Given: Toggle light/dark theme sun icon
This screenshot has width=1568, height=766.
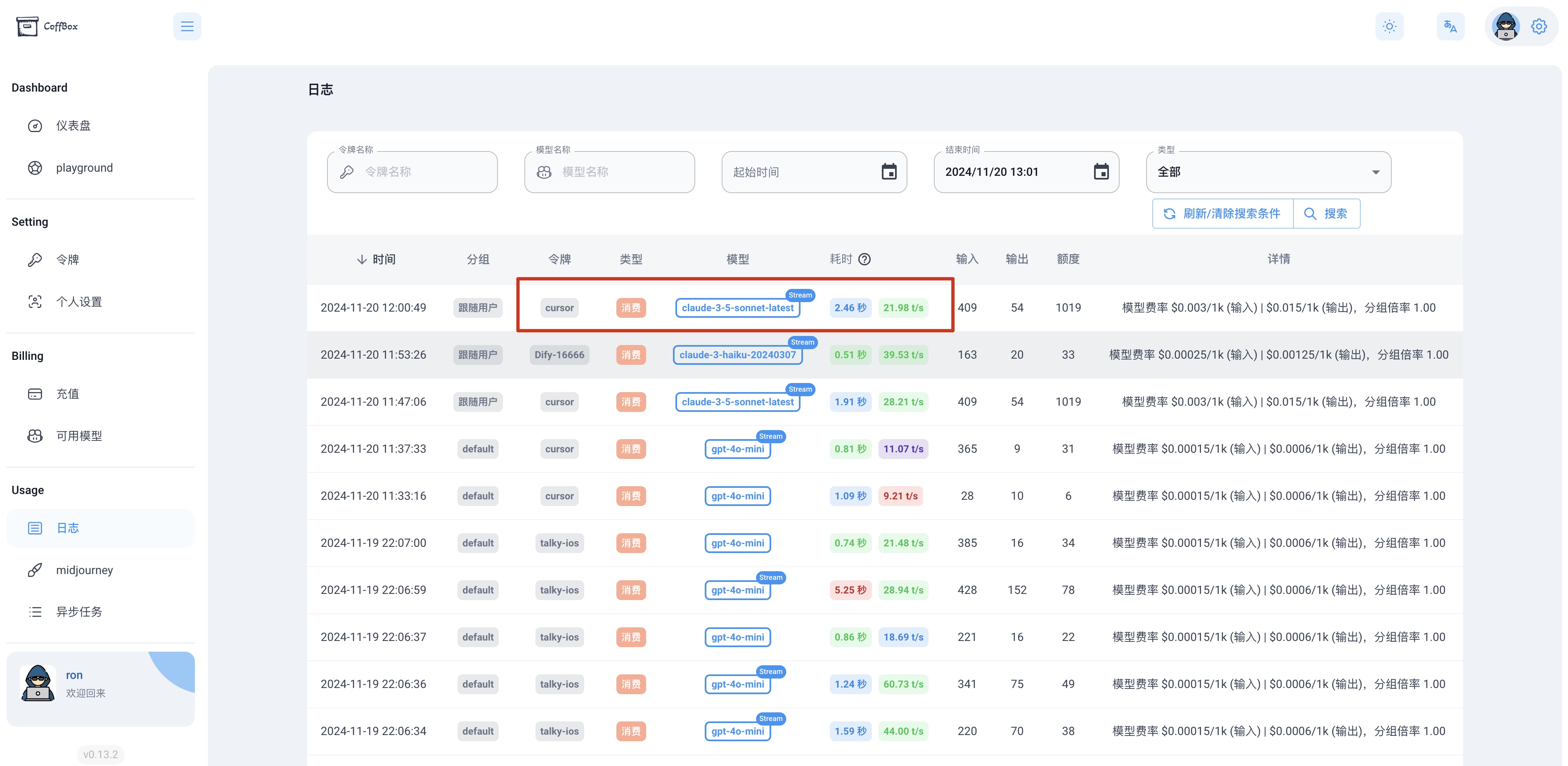Looking at the screenshot, I should point(1389,26).
